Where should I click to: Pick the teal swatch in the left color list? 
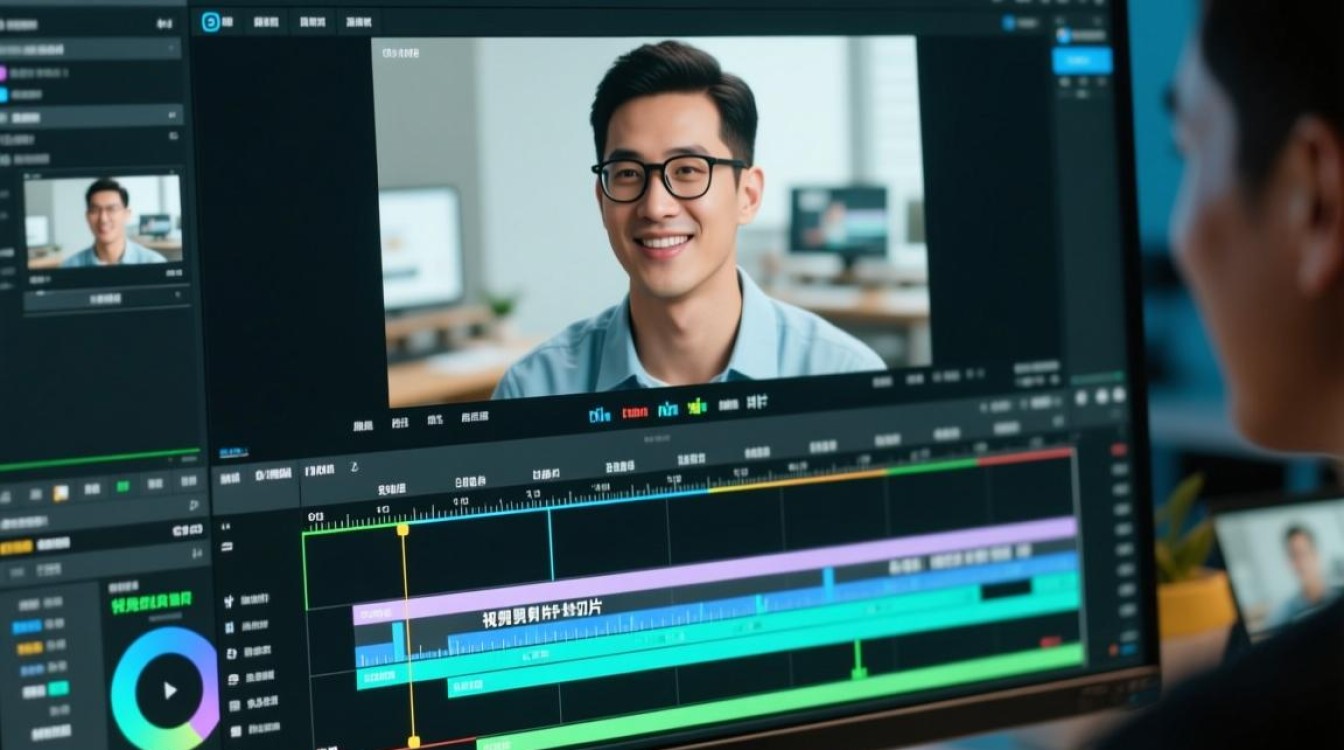59,688
